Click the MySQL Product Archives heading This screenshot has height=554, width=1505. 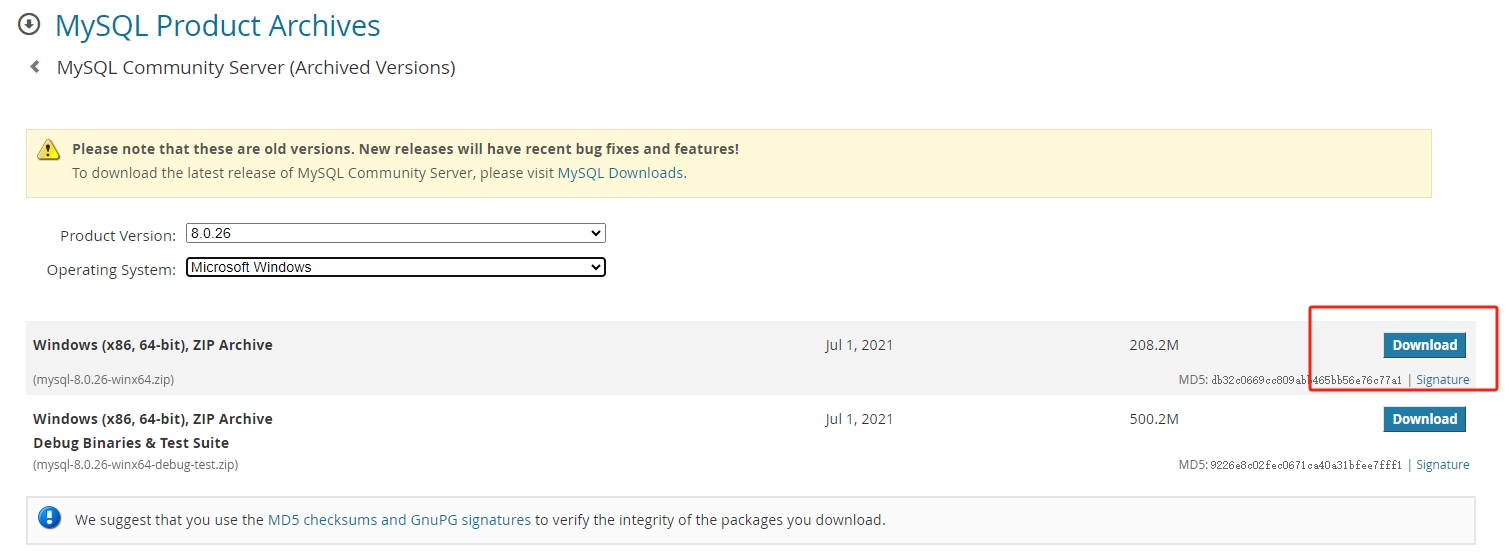(x=218, y=25)
